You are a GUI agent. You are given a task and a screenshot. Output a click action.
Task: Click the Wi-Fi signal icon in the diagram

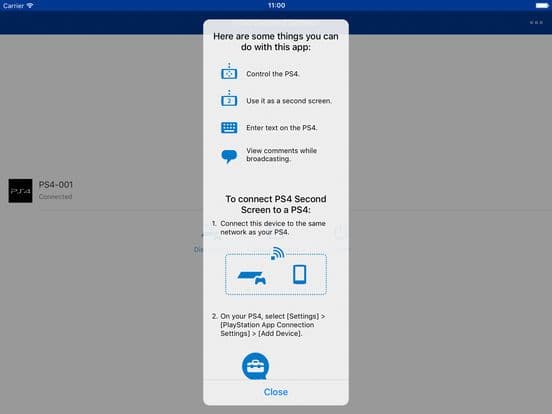click(x=277, y=253)
